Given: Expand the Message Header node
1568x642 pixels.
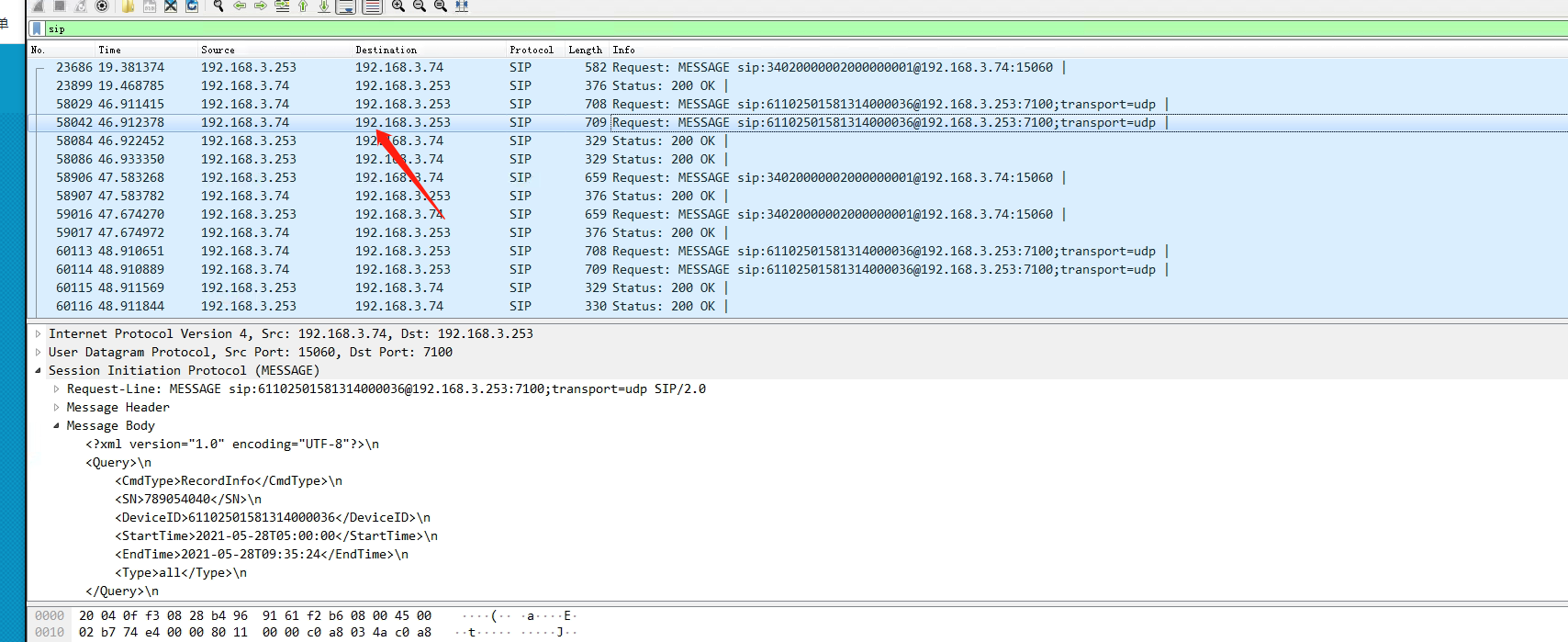Looking at the screenshot, I should [56, 407].
